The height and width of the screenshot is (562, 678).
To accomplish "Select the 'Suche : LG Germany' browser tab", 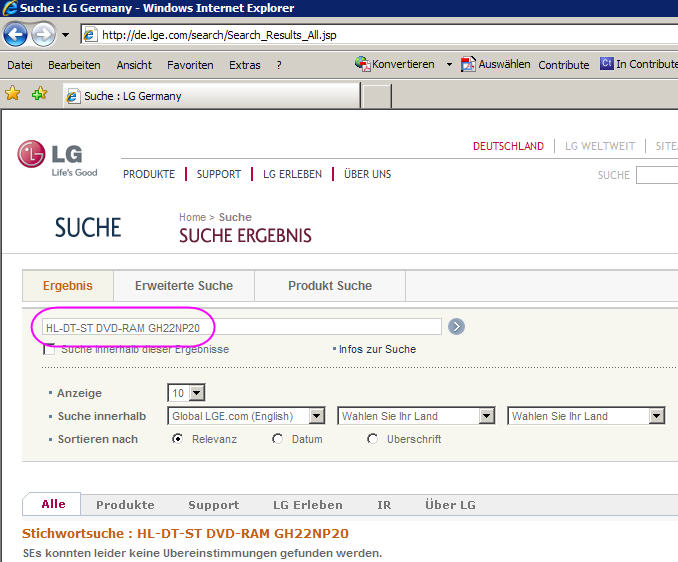I will [x=211, y=96].
